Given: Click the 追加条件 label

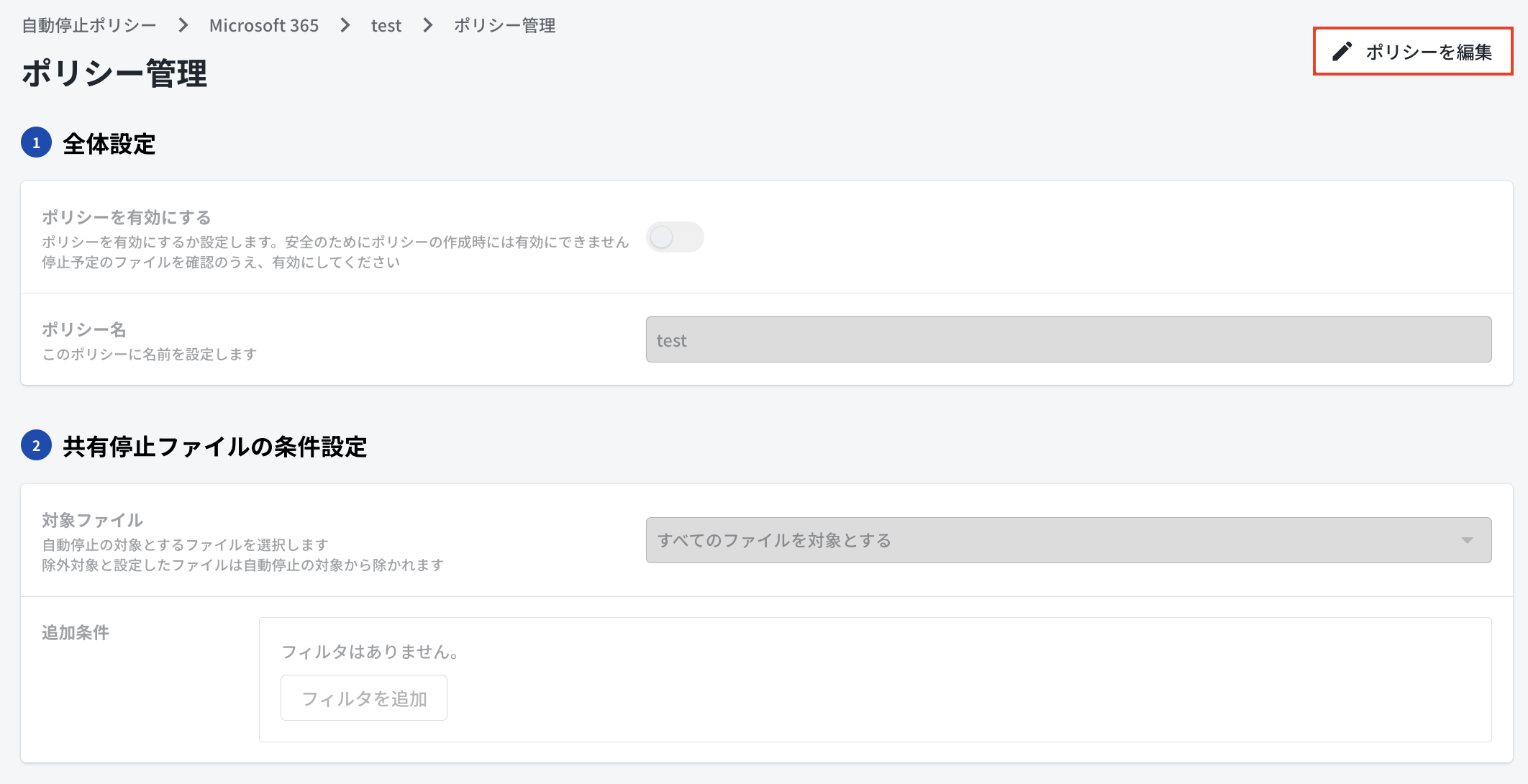Looking at the screenshot, I should pyautogui.click(x=76, y=632).
